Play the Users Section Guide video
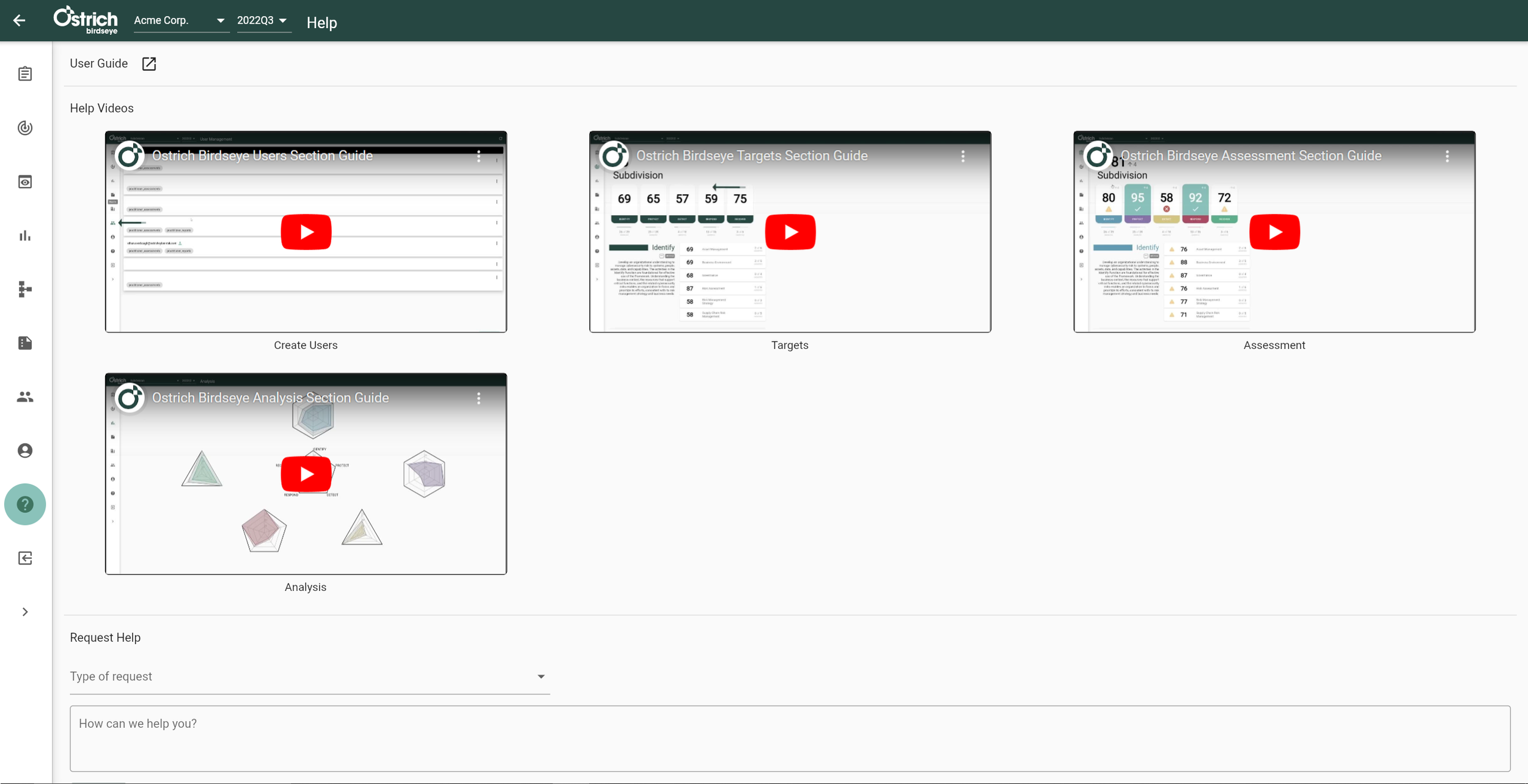 click(x=306, y=232)
